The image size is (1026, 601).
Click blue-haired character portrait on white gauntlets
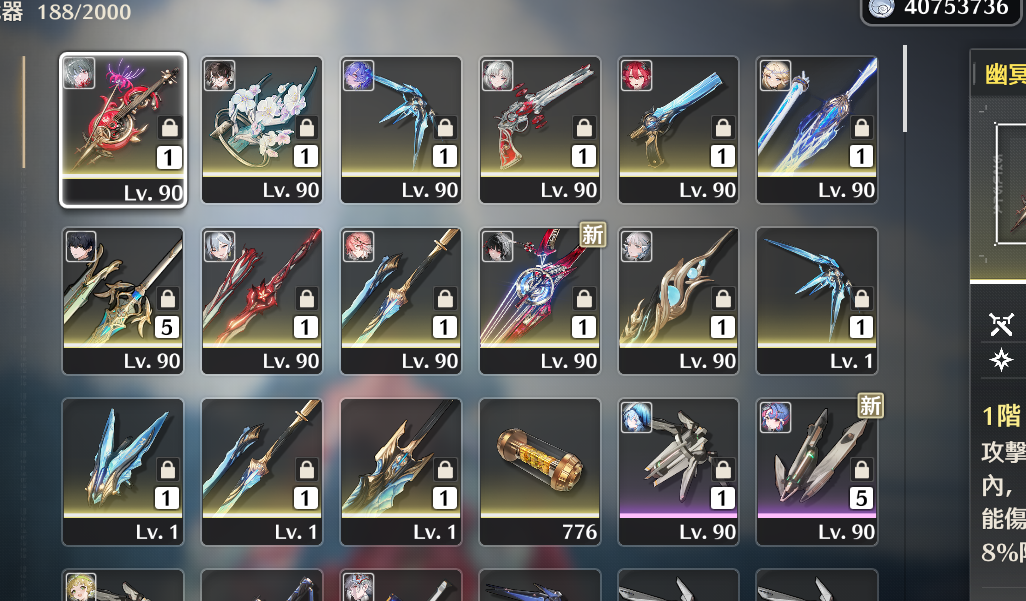pos(636,417)
